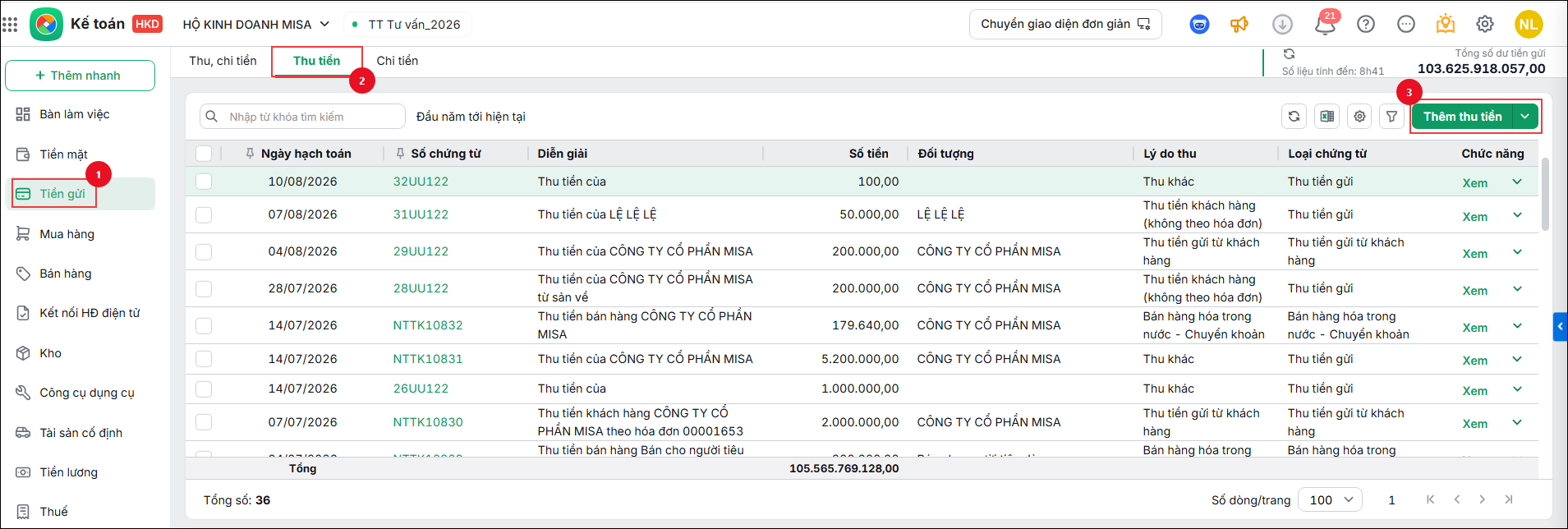Expand actions arrow for row 32UU122
1568x529 pixels.
coord(1517,182)
